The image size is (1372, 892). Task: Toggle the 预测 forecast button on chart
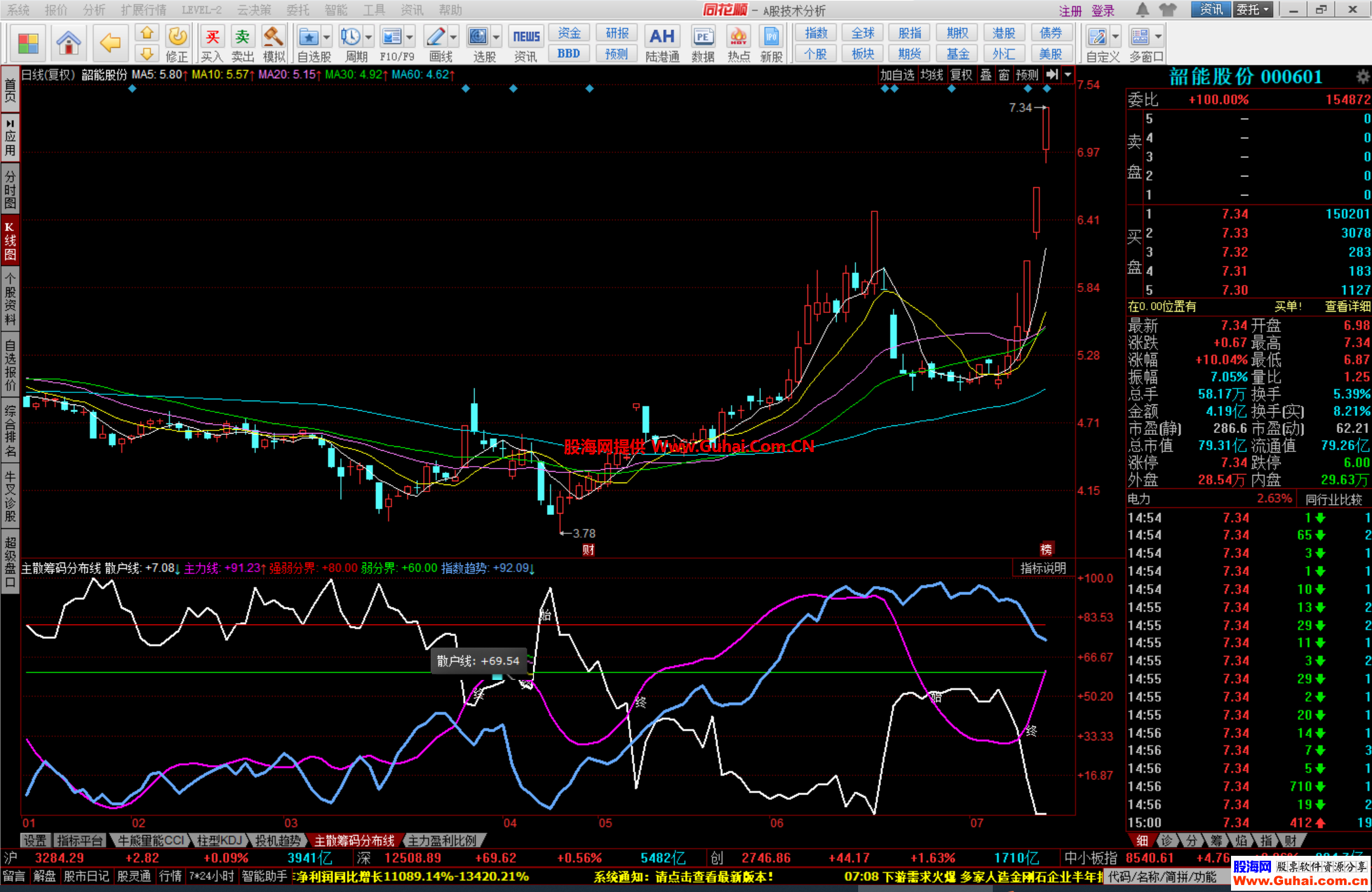tap(1027, 74)
